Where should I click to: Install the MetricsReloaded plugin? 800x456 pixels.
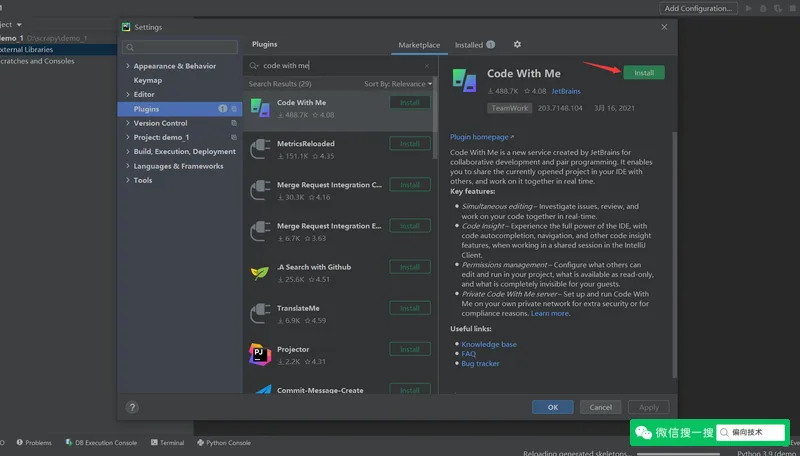click(410, 144)
